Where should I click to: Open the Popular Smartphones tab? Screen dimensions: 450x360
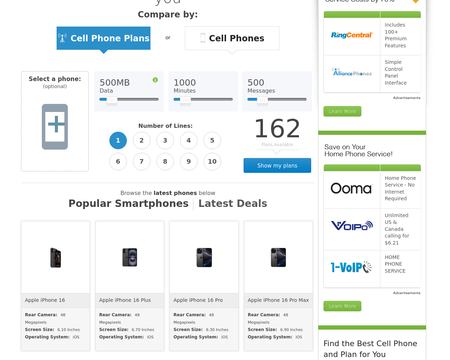tap(128, 203)
